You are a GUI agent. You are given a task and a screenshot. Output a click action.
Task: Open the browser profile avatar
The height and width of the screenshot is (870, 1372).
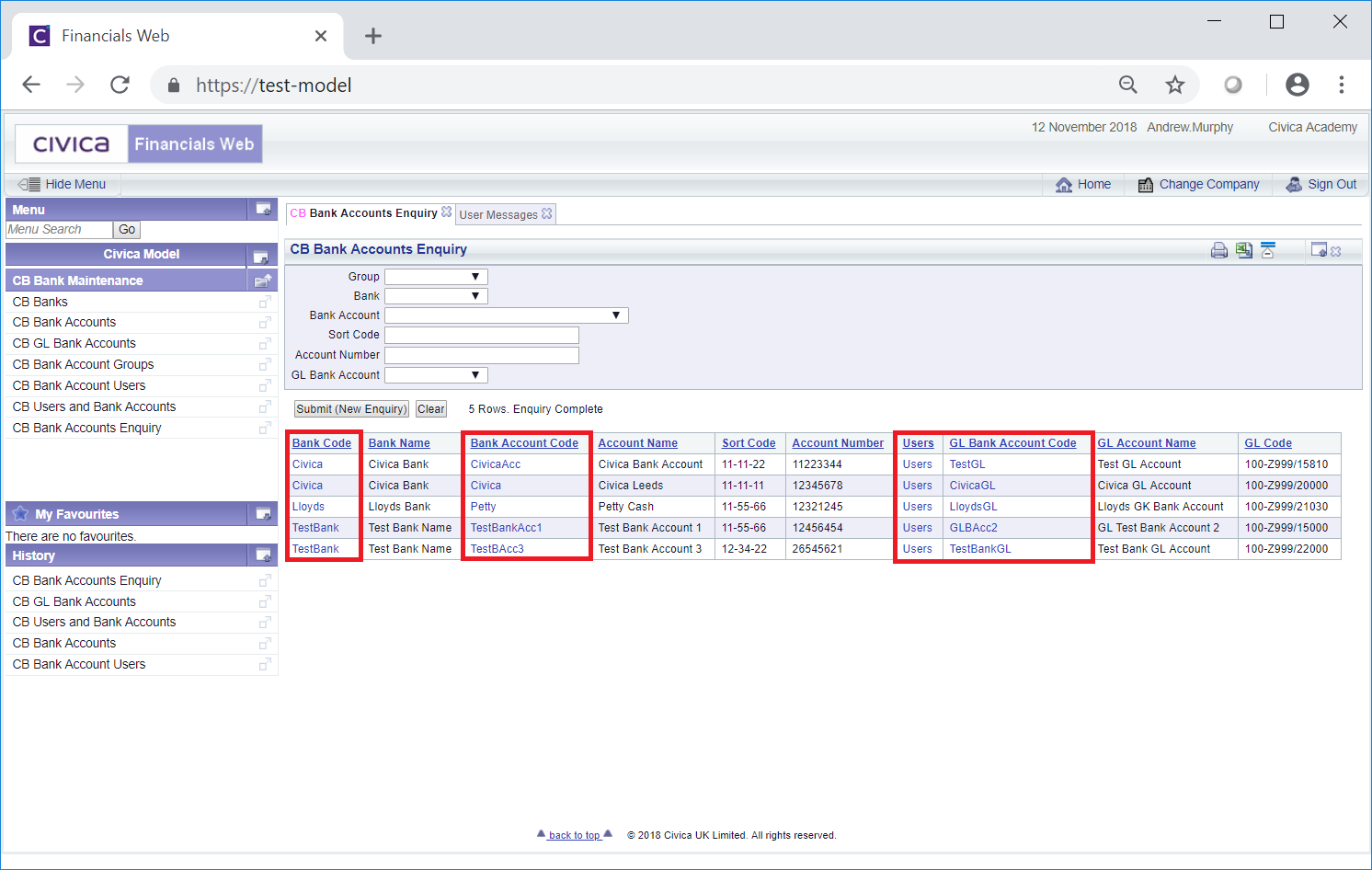point(1298,85)
